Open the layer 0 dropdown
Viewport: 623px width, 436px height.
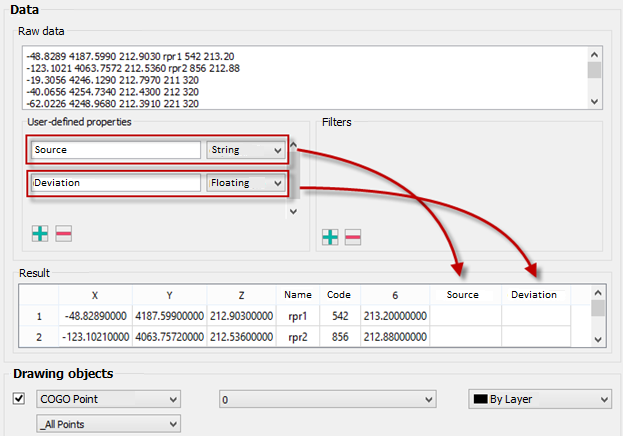tap(327, 399)
